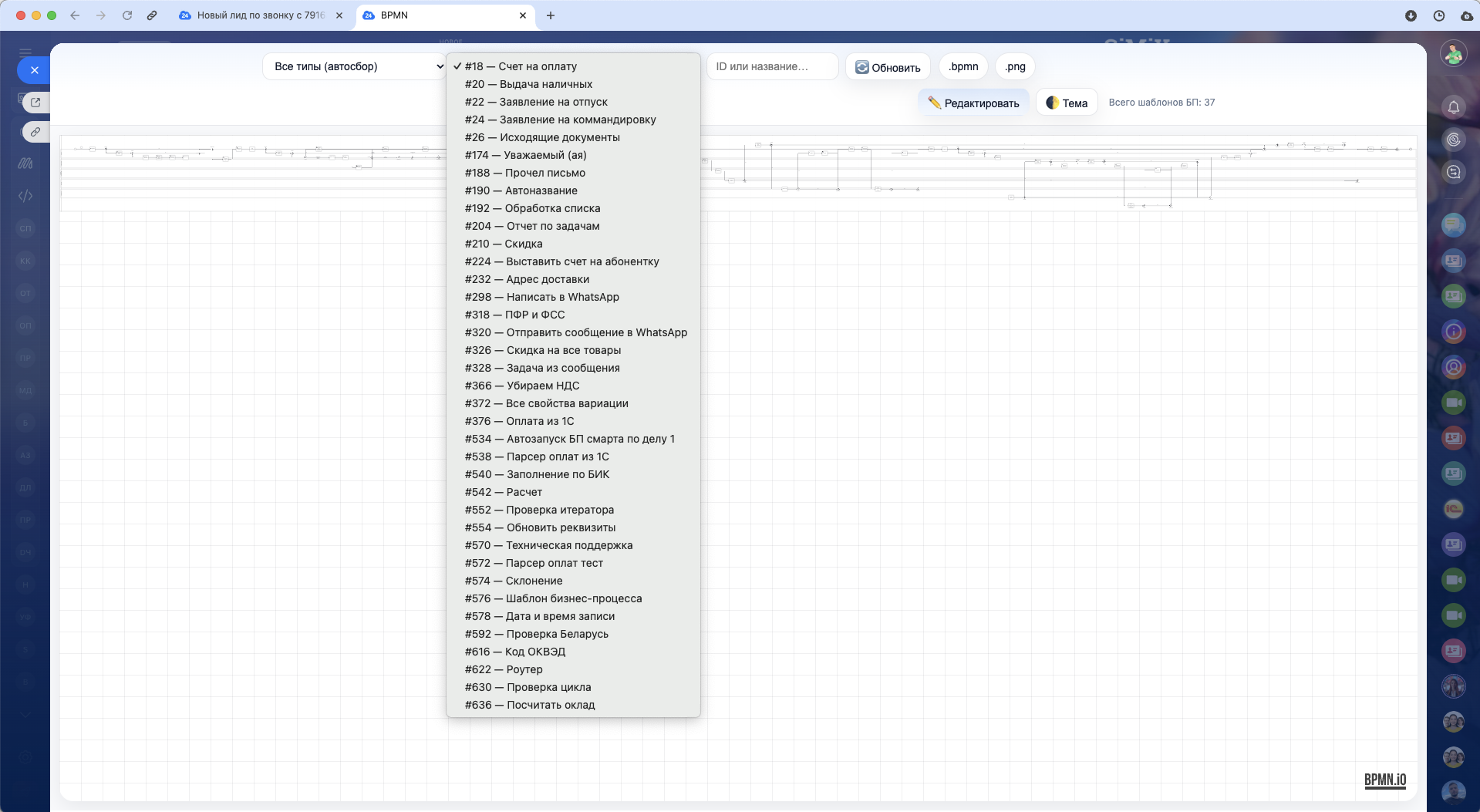The height and width of the screenshot is (812, 1480).
Task: Select '#622 — Роутер' option
Action: click(573, 669)
